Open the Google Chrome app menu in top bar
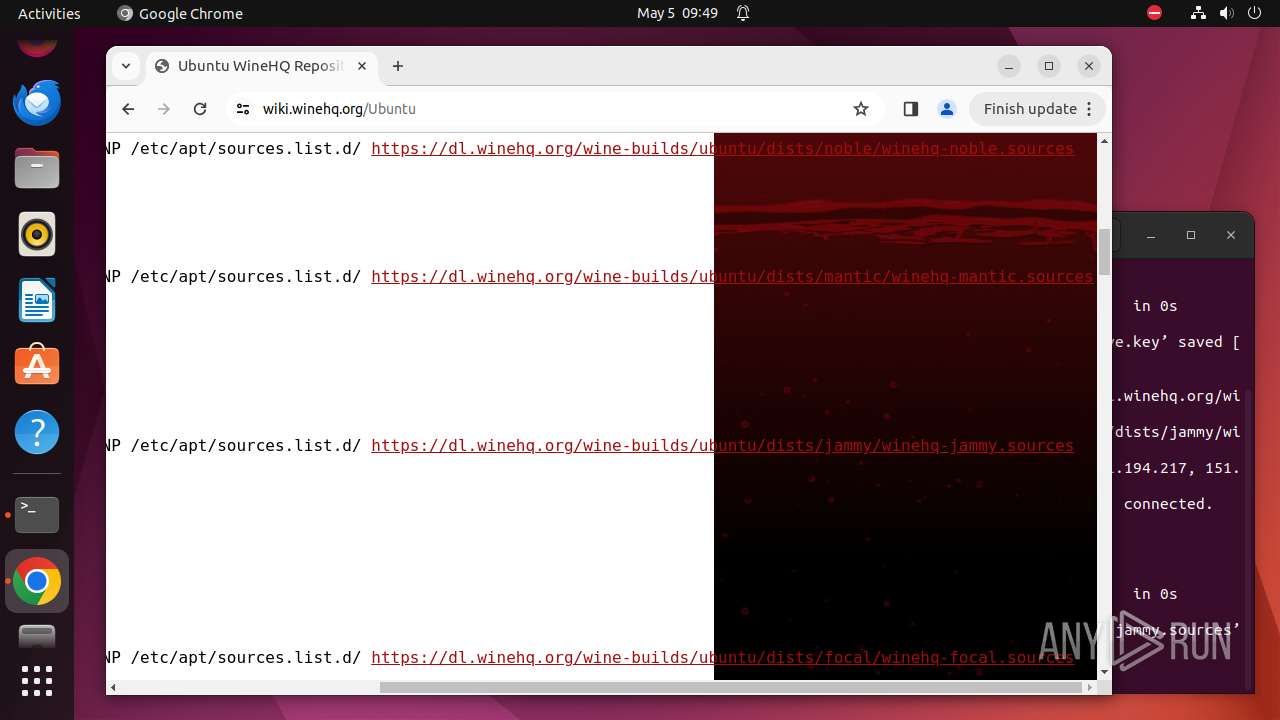This screenshot has height=720, width=1280. (x=180, y=13)
